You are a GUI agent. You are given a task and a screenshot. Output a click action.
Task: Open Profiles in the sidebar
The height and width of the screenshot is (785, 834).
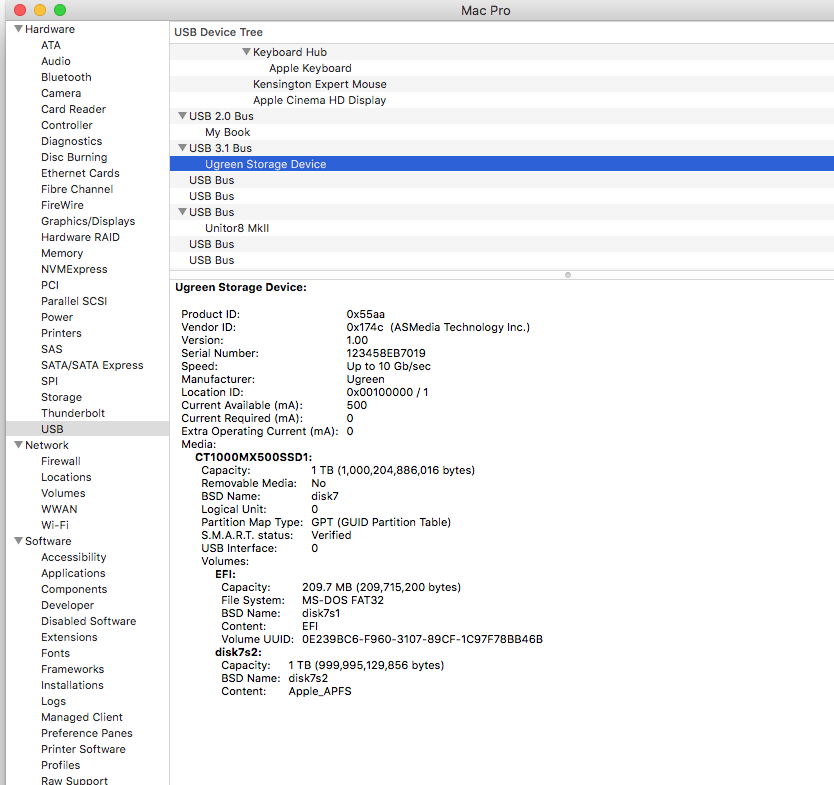(x=61, y=765)
